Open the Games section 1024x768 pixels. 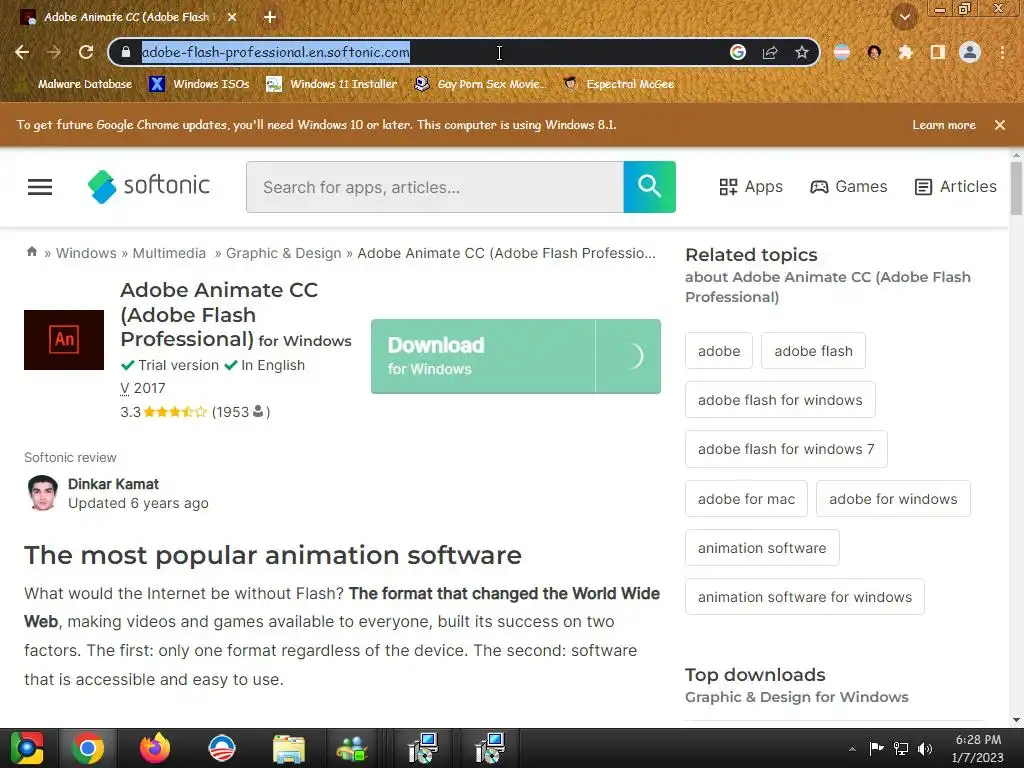click(848, 187)
